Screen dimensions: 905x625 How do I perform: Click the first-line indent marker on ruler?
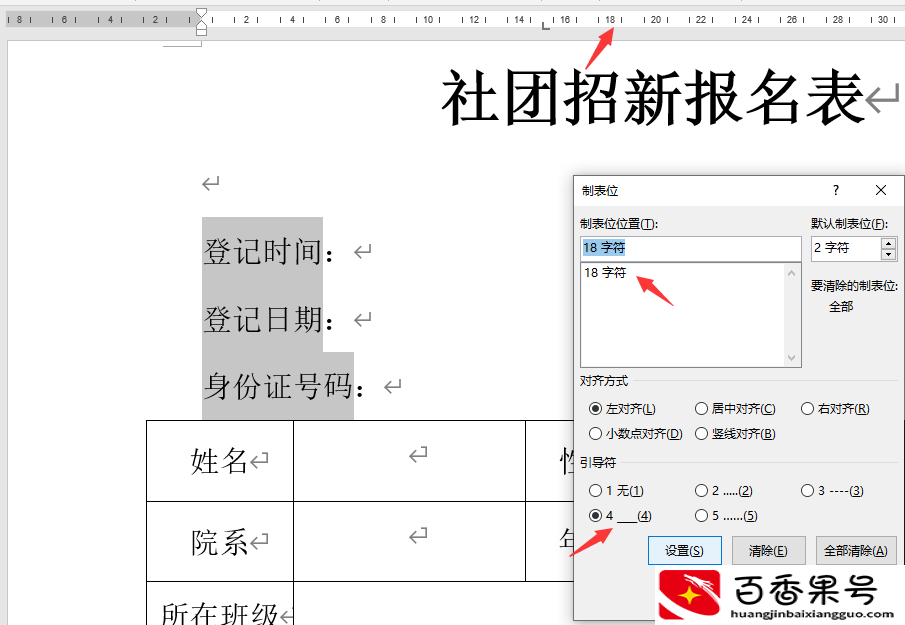[201, 13]
